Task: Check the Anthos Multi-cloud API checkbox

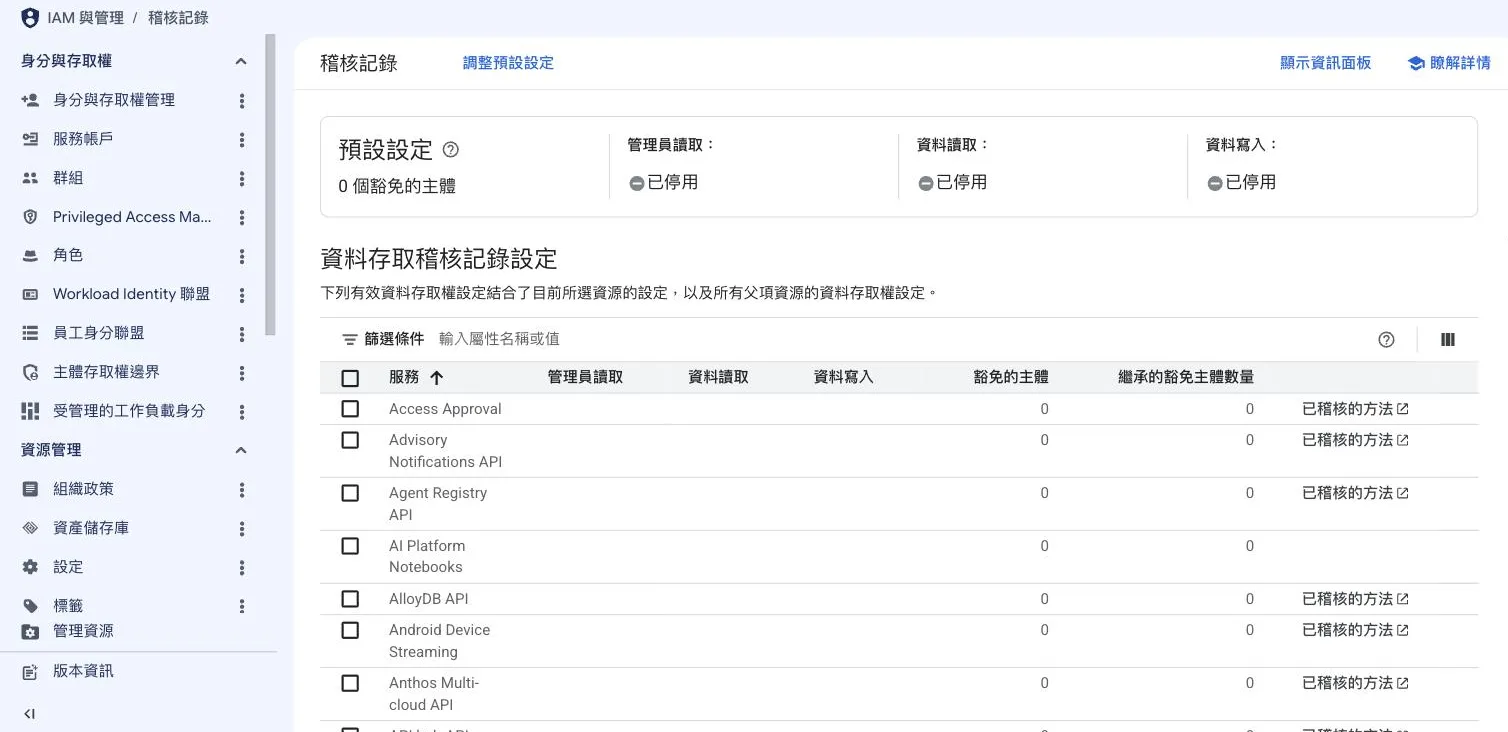Action: (350, 683)
